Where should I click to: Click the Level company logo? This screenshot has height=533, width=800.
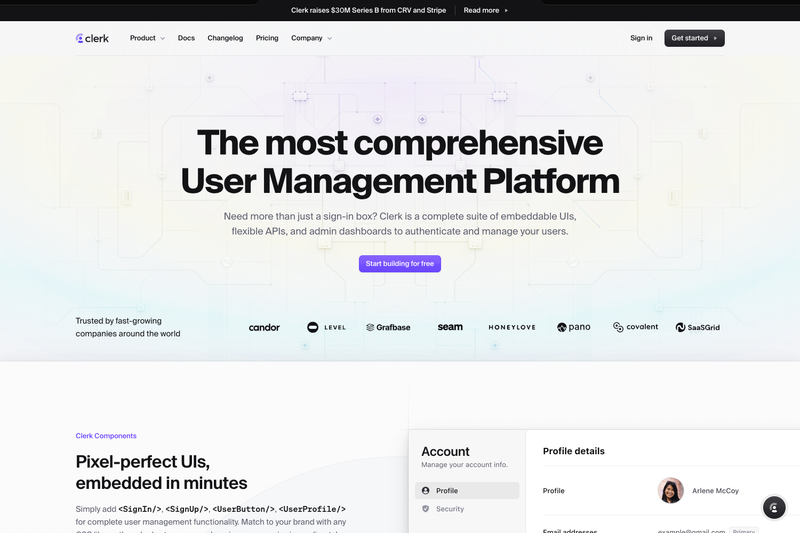coord(327,327)
